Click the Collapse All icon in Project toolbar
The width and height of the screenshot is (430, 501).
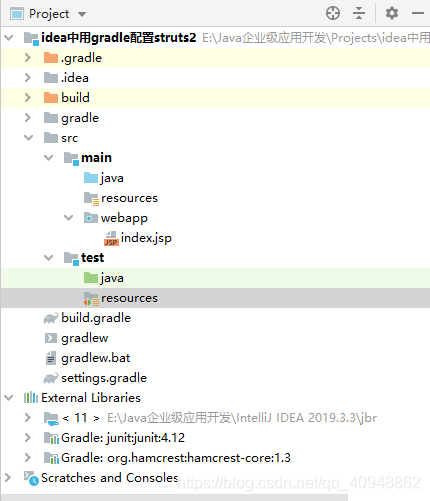point(359,13)
